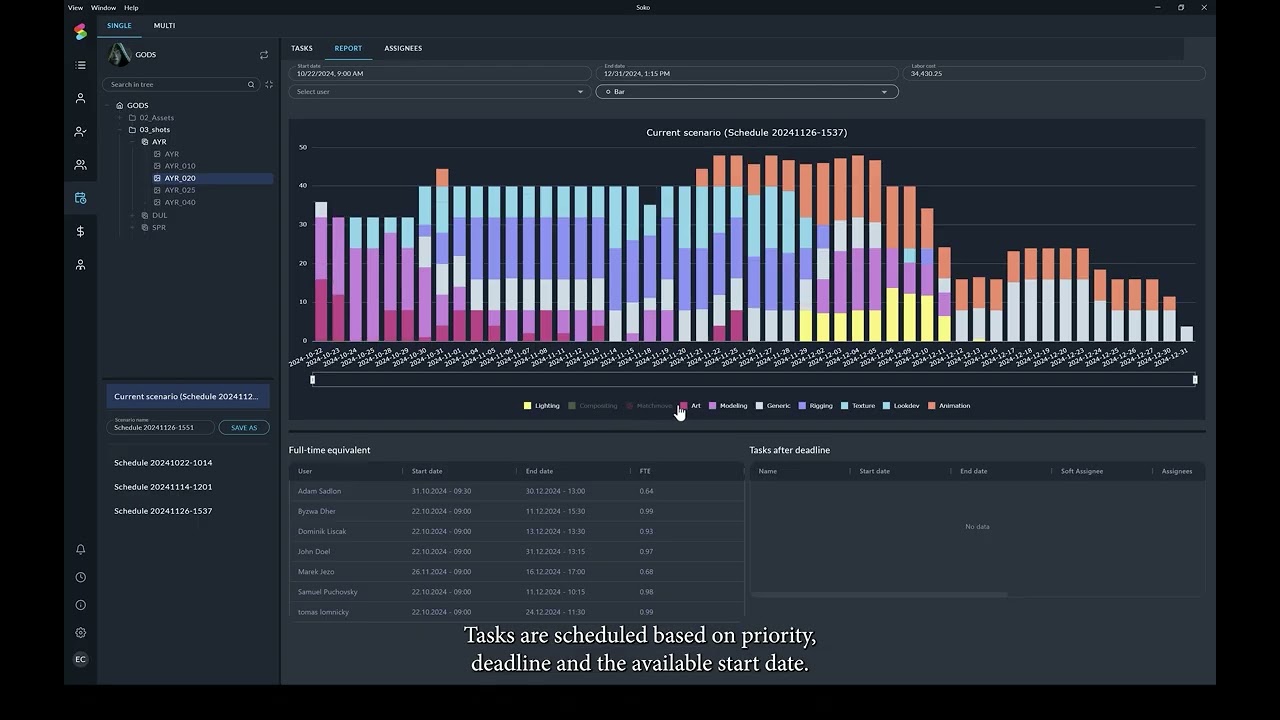Open notifications bell icon
This screenshot has height=720, width=1280.
pyautogui.click(x=81, y=549)
